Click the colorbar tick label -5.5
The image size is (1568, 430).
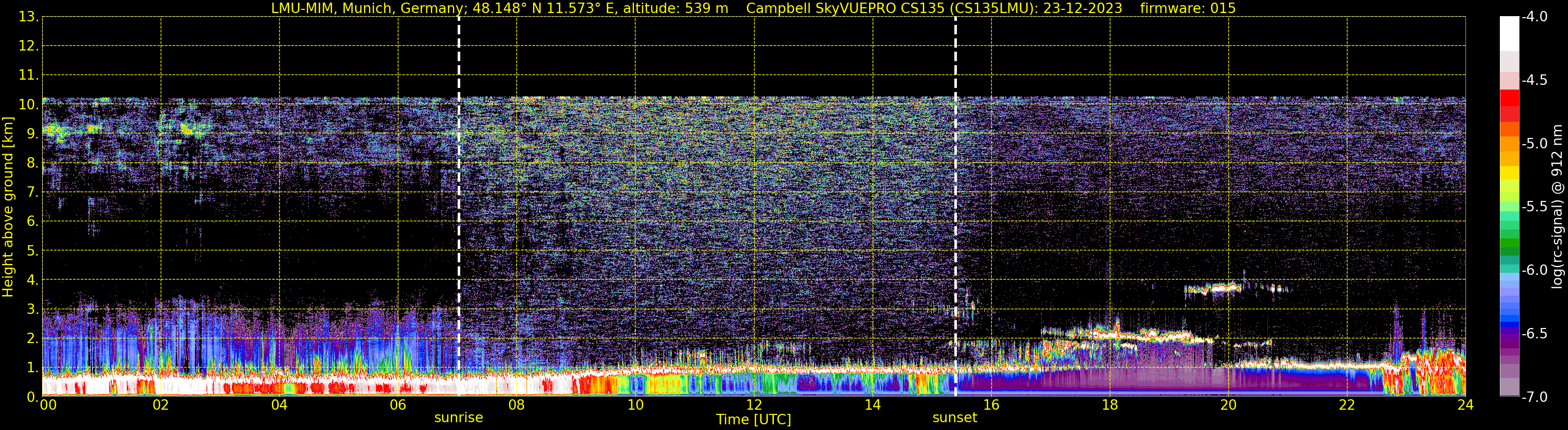pos(1535,207)
